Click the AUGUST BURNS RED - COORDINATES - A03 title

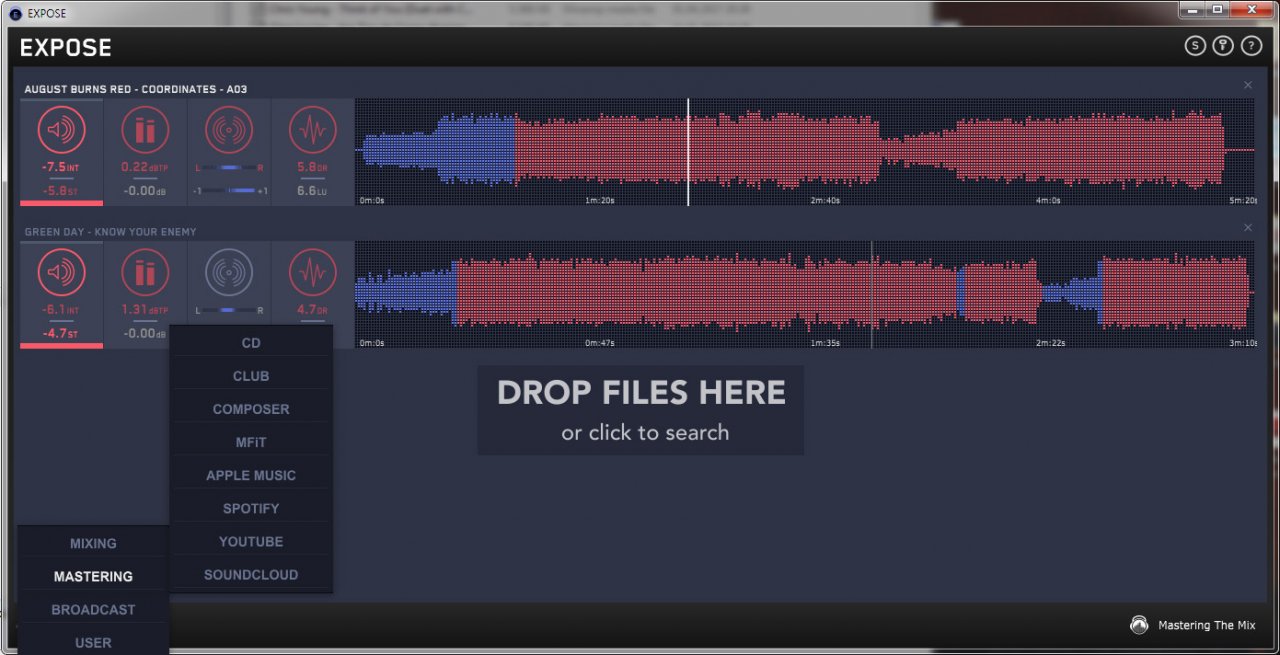point(135,89)
